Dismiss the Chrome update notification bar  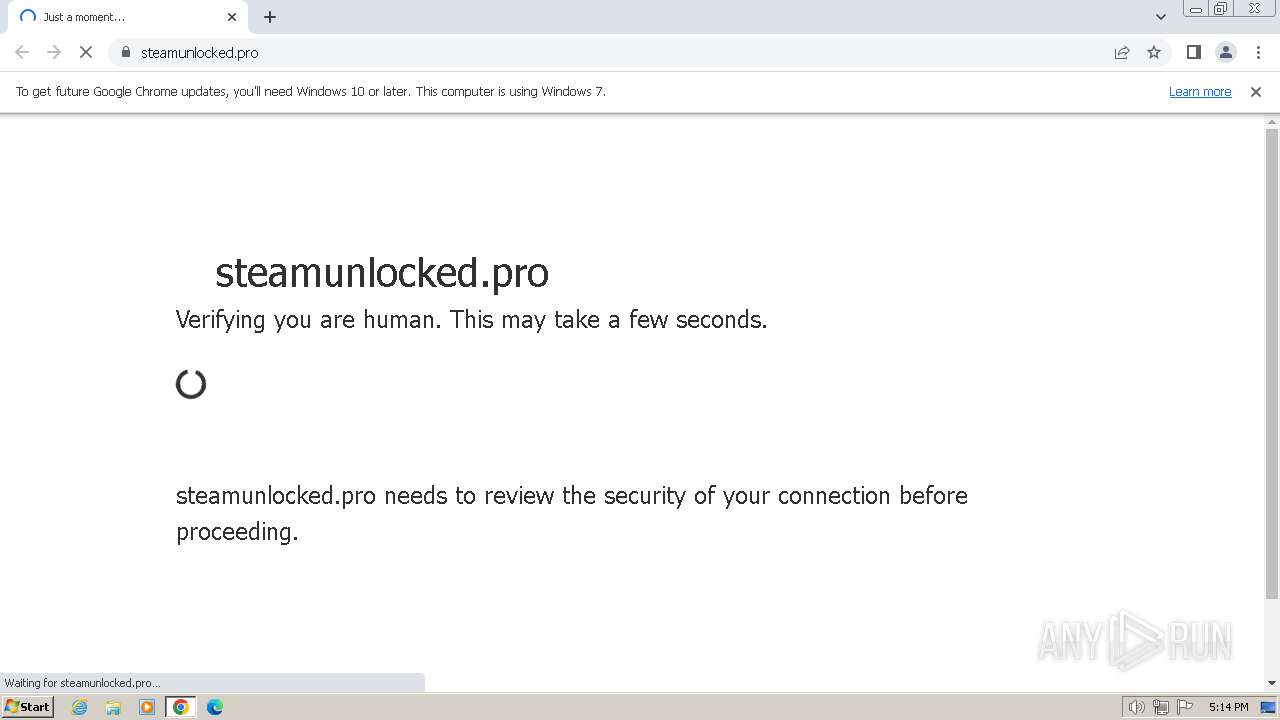(1256, 92)
